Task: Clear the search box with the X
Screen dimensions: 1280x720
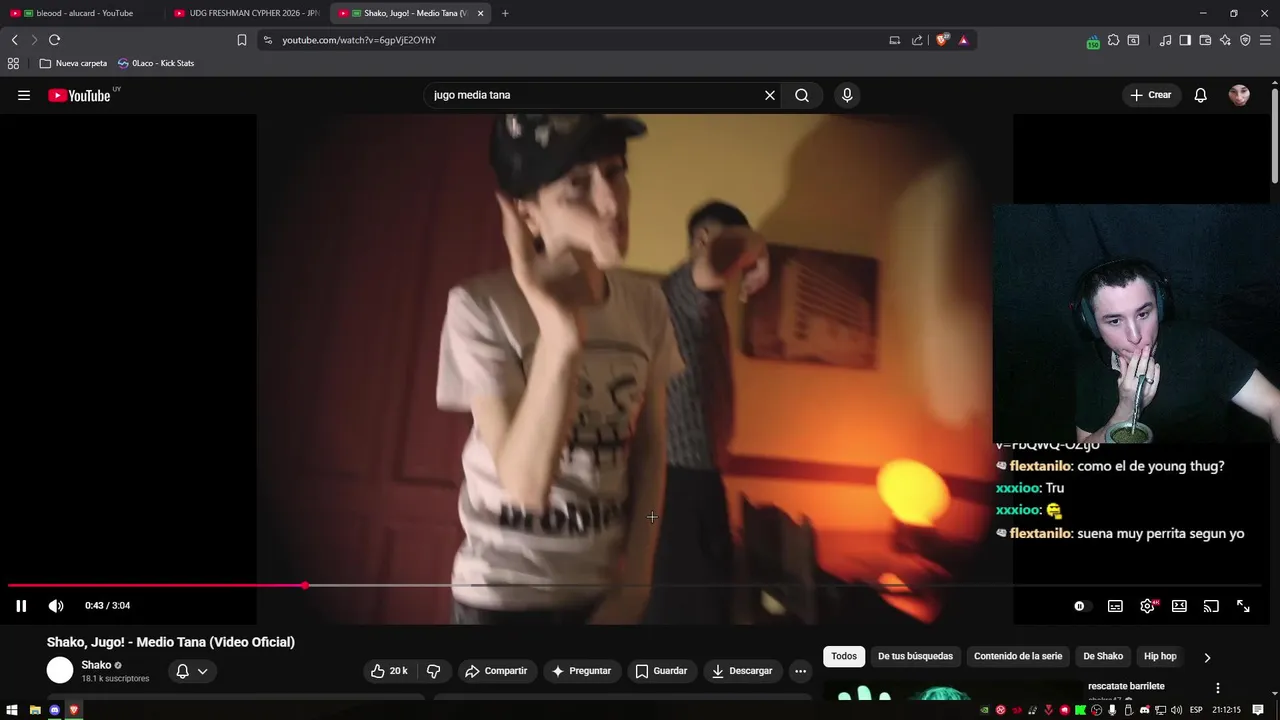Action: tap(770, 95)
